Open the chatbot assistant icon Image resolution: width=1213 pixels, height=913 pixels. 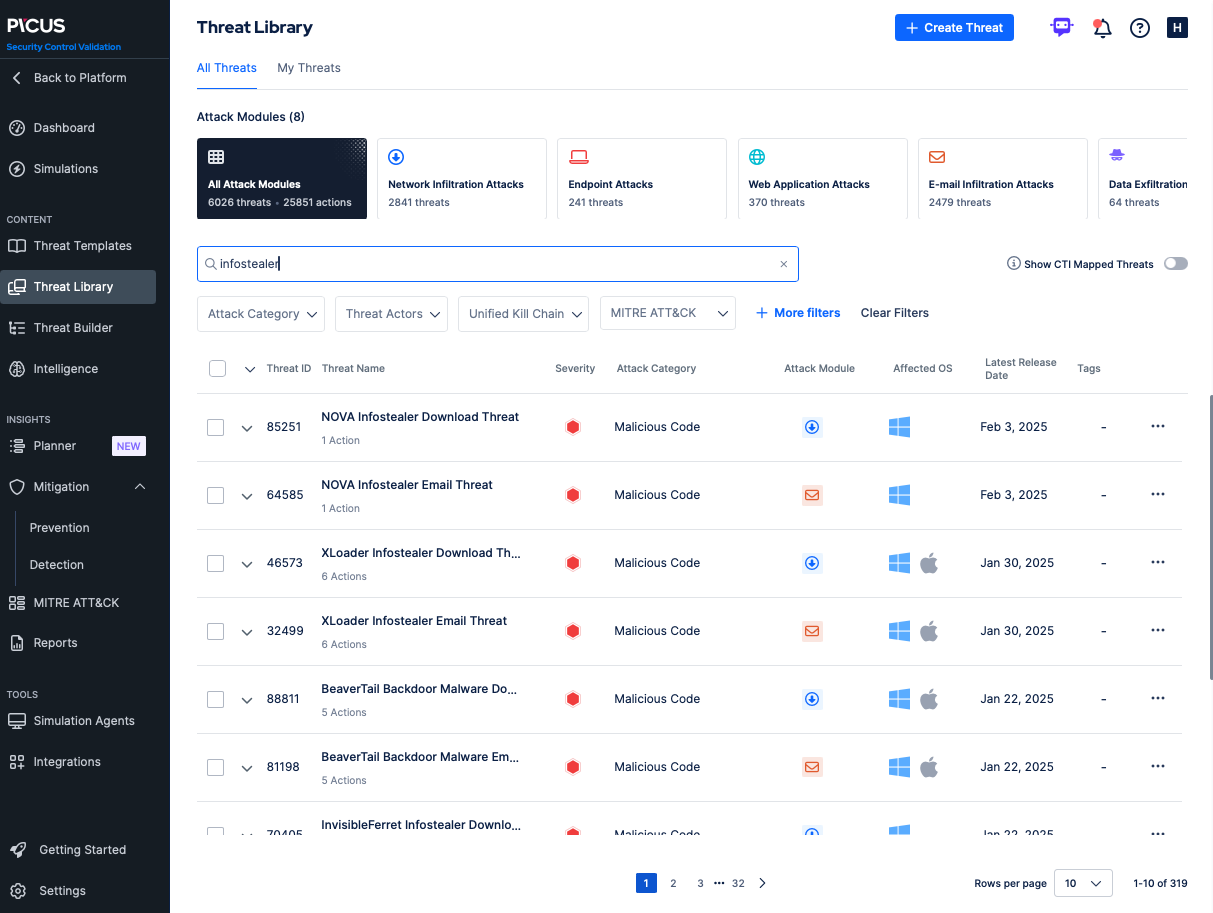pyautogui.click(x=1062, y=28)
